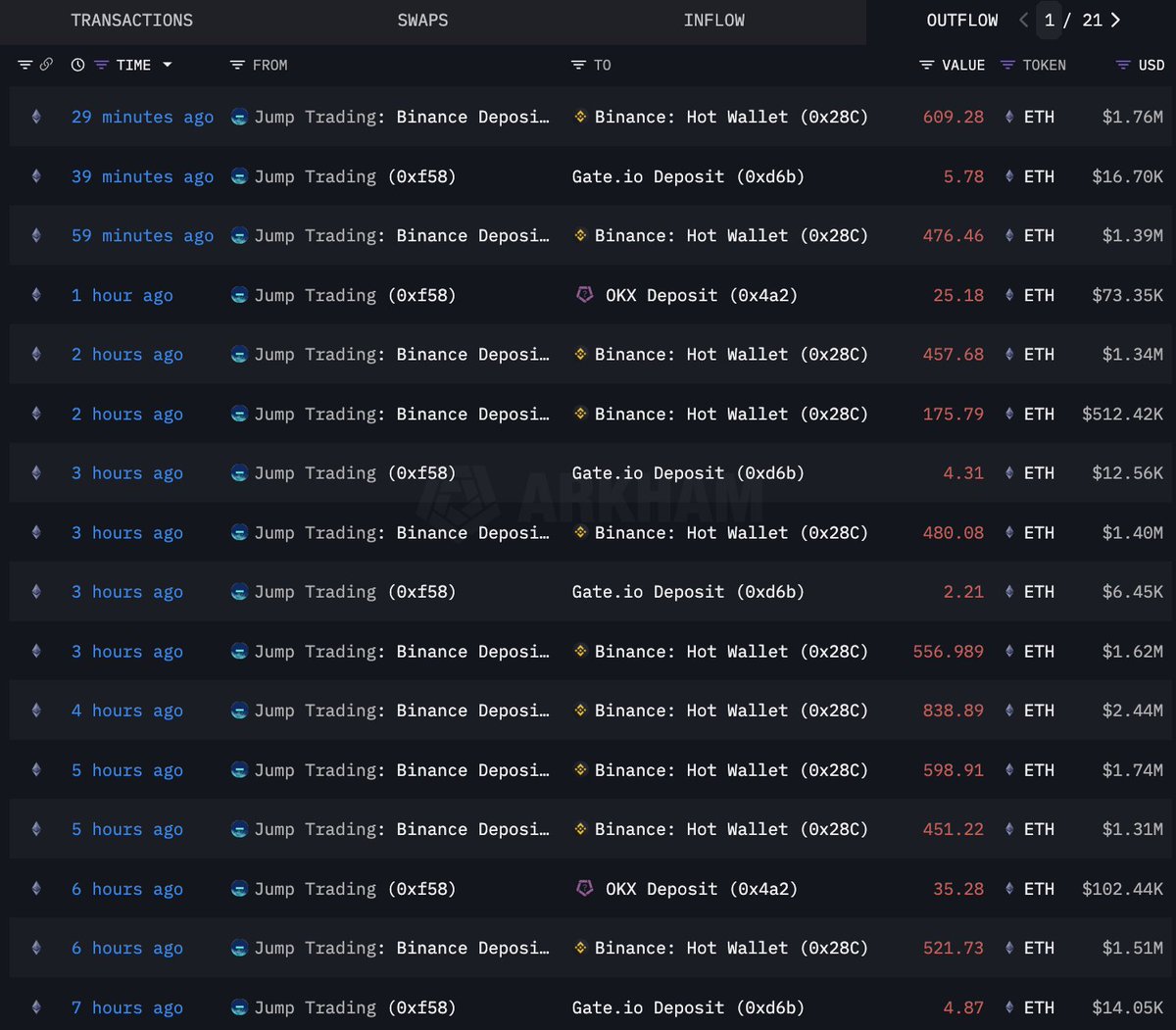Click the OKX Deposit icon in the 1 hour ago row

[585, 295]
